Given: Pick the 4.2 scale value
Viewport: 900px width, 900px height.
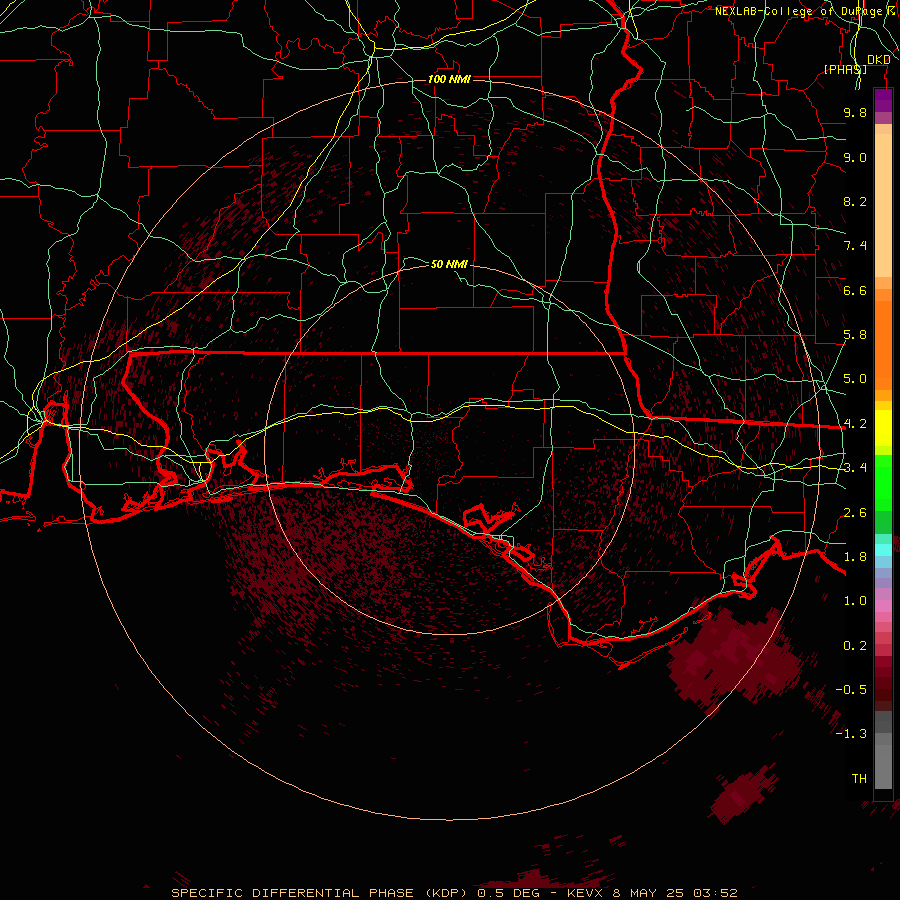Looking at the screenshot, I should pos(855,424).
